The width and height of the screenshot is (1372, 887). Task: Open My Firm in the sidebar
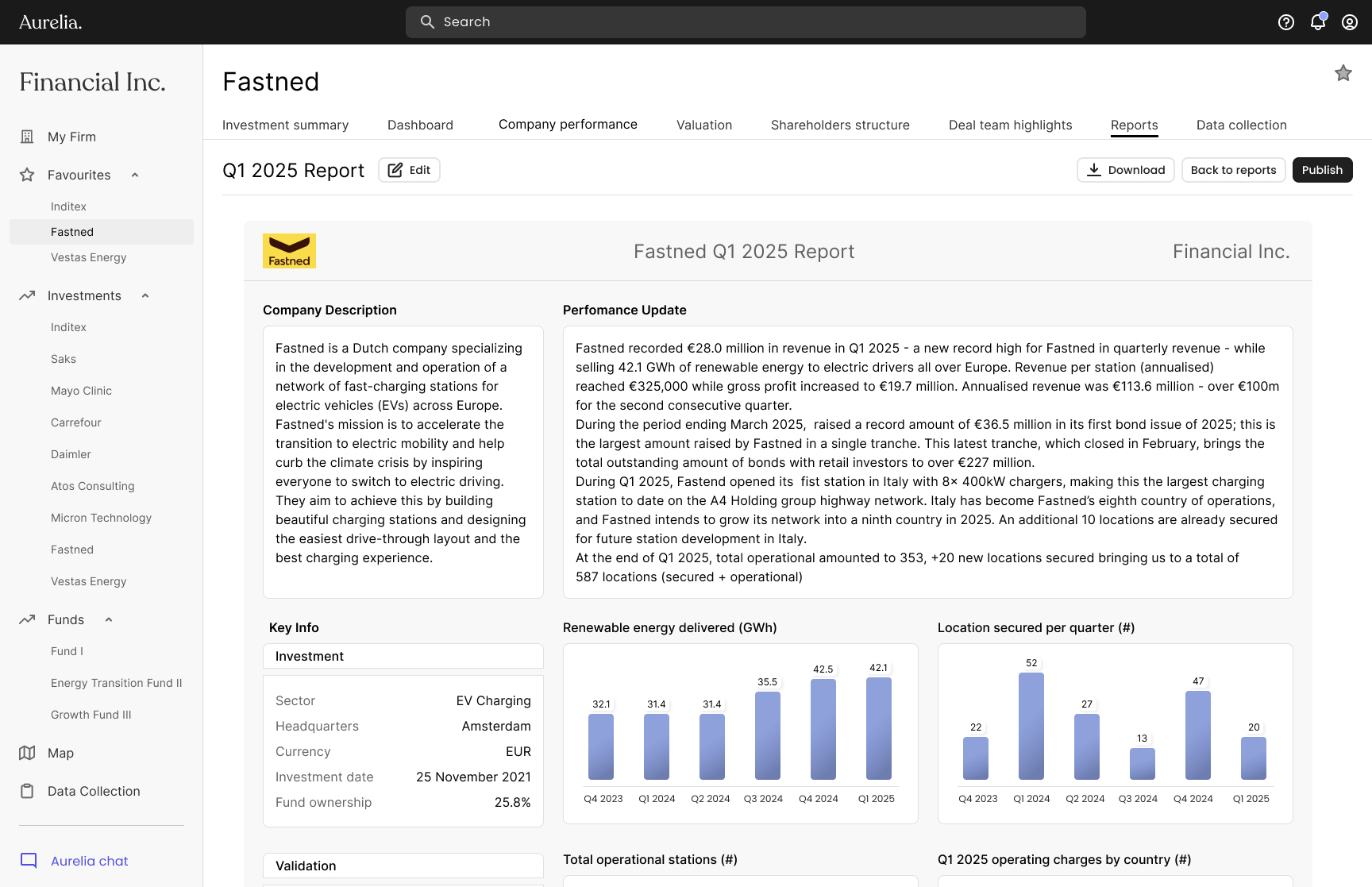click(71, 137)
